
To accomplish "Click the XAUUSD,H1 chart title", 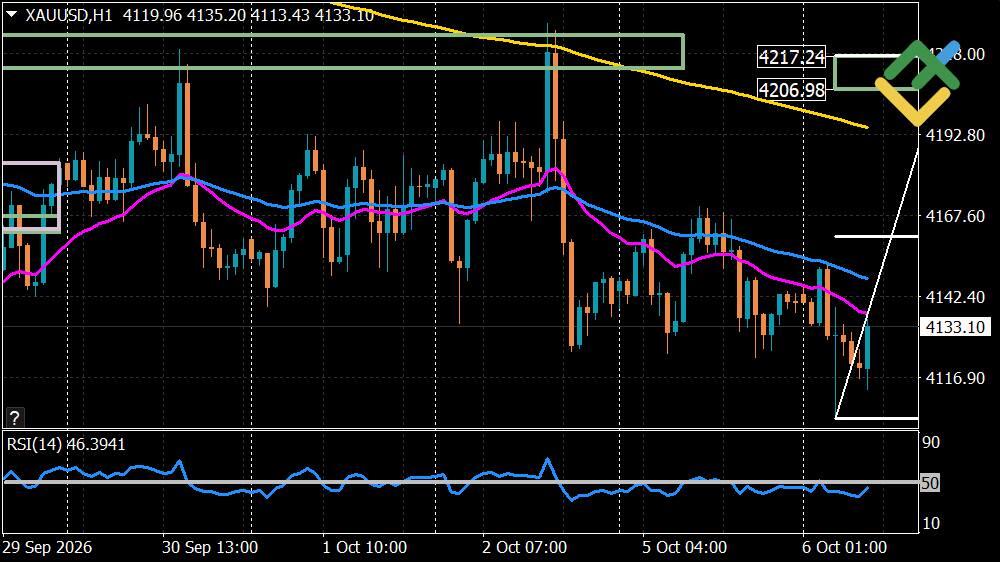I will pos(68,15).
